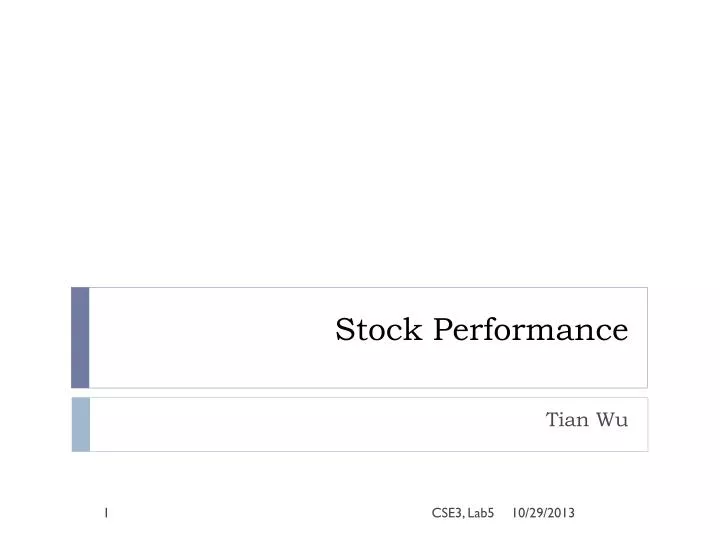Viewport: 720px width, 540px height.
Task: Select the 'CSE3, Lab5' footer text
Action: point(463,513)
